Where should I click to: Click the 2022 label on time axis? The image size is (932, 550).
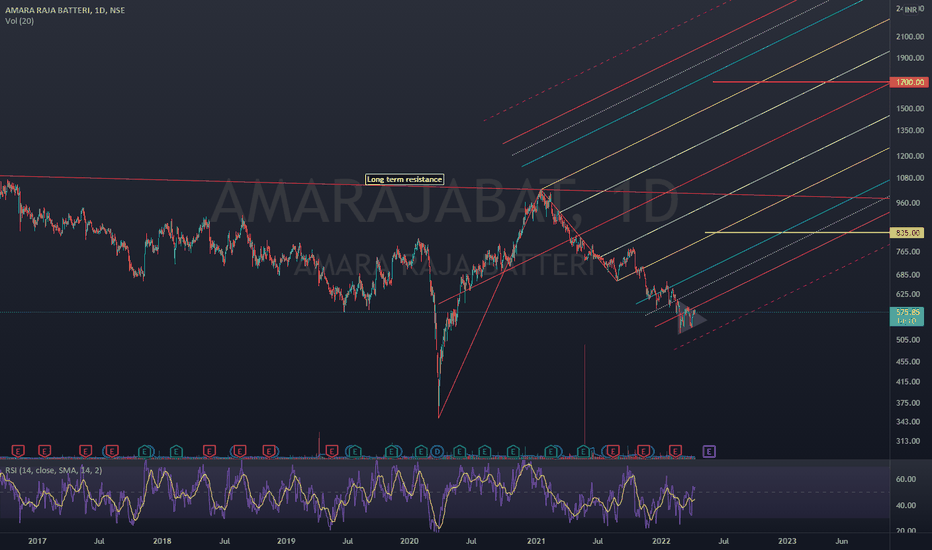tap(661, 541)
